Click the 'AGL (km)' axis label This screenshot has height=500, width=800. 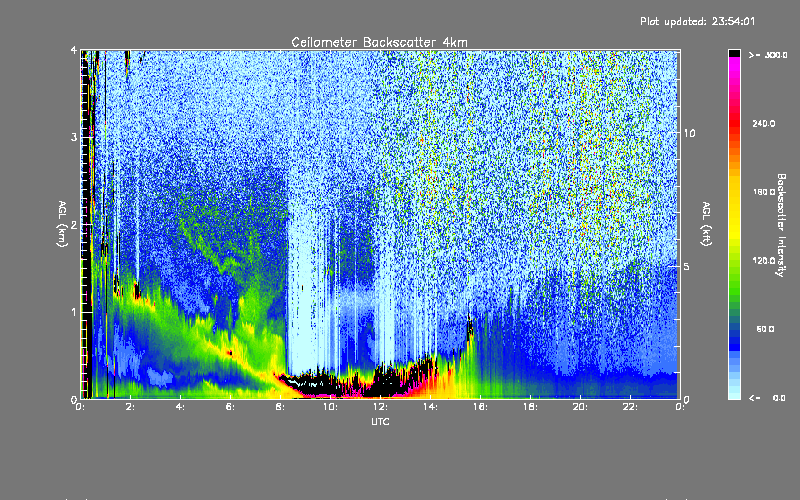tap(62, 224)
